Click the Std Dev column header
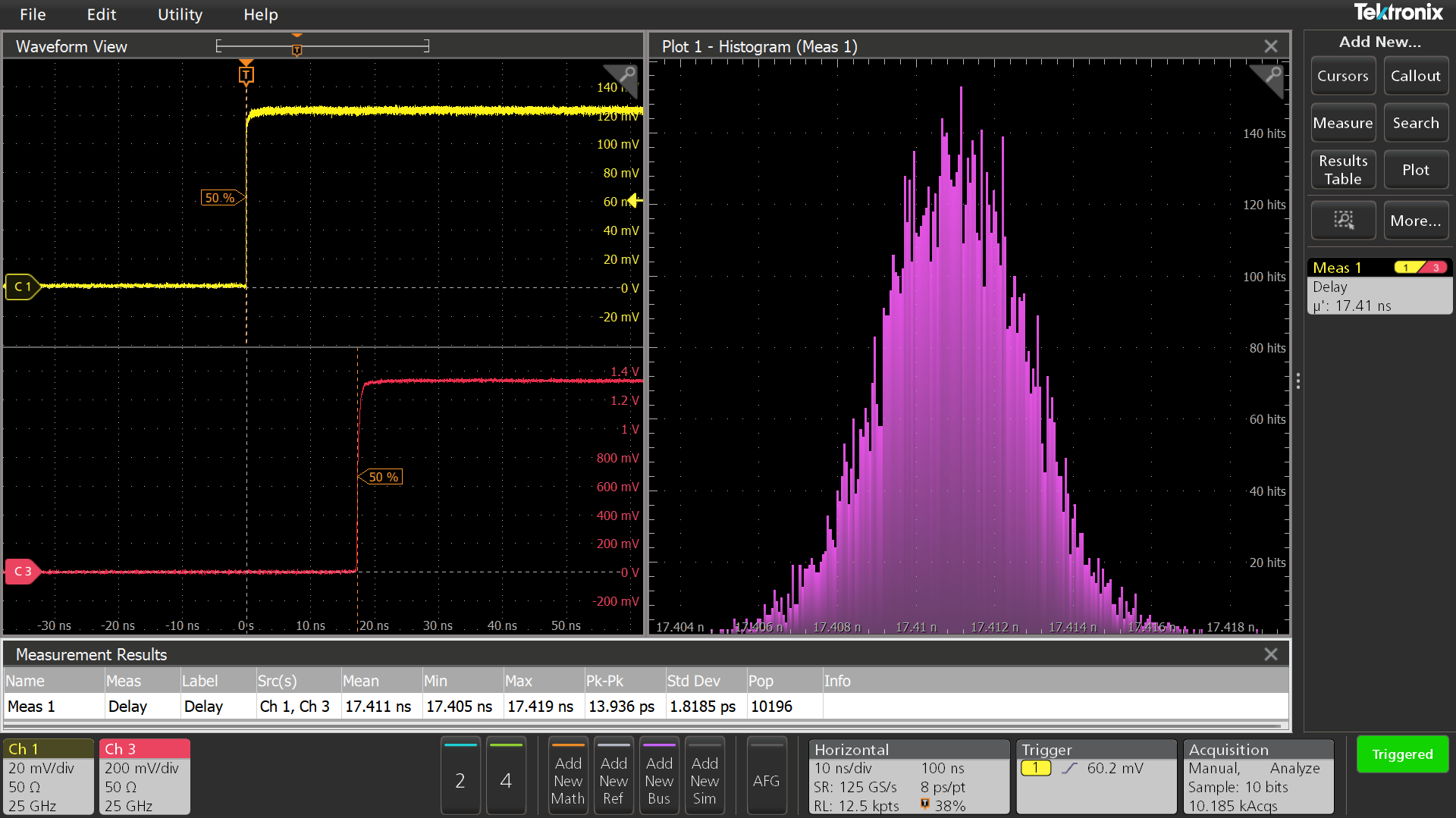This screenshot has width=1456, height=818. [x=705, y=681]
